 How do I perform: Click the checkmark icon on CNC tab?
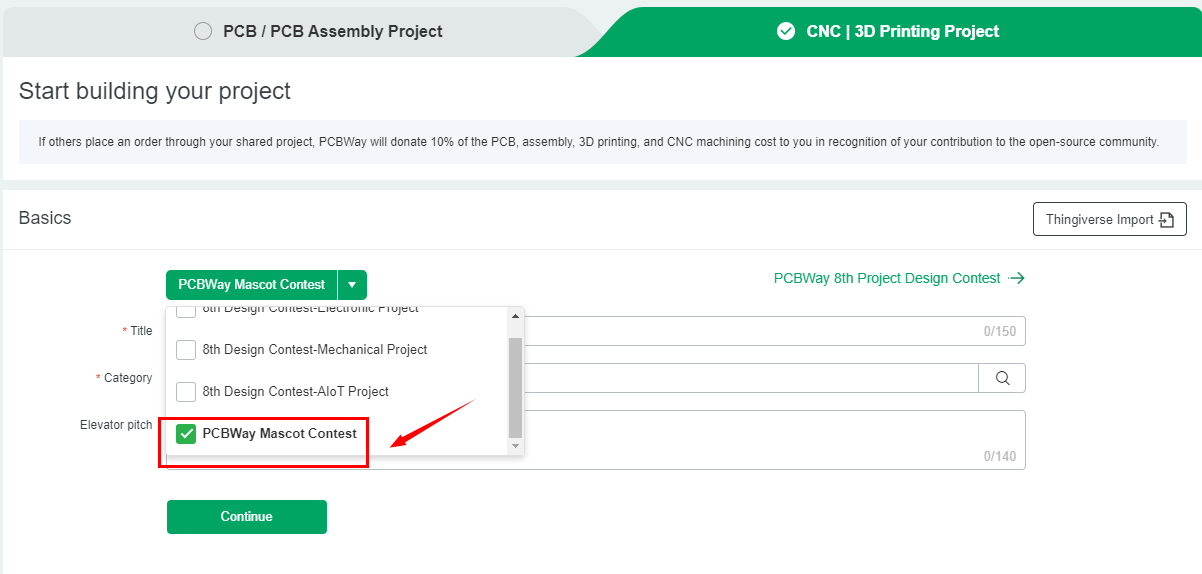(x=786, y=31)
